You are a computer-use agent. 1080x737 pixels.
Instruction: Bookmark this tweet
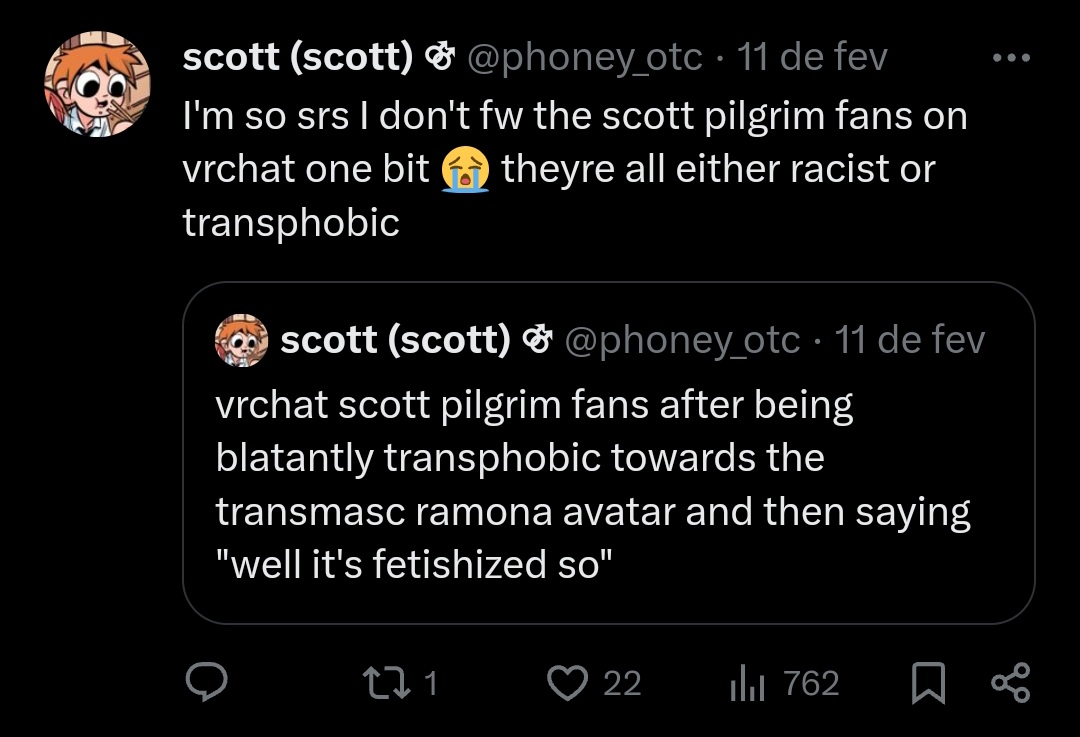click(929, 683)
